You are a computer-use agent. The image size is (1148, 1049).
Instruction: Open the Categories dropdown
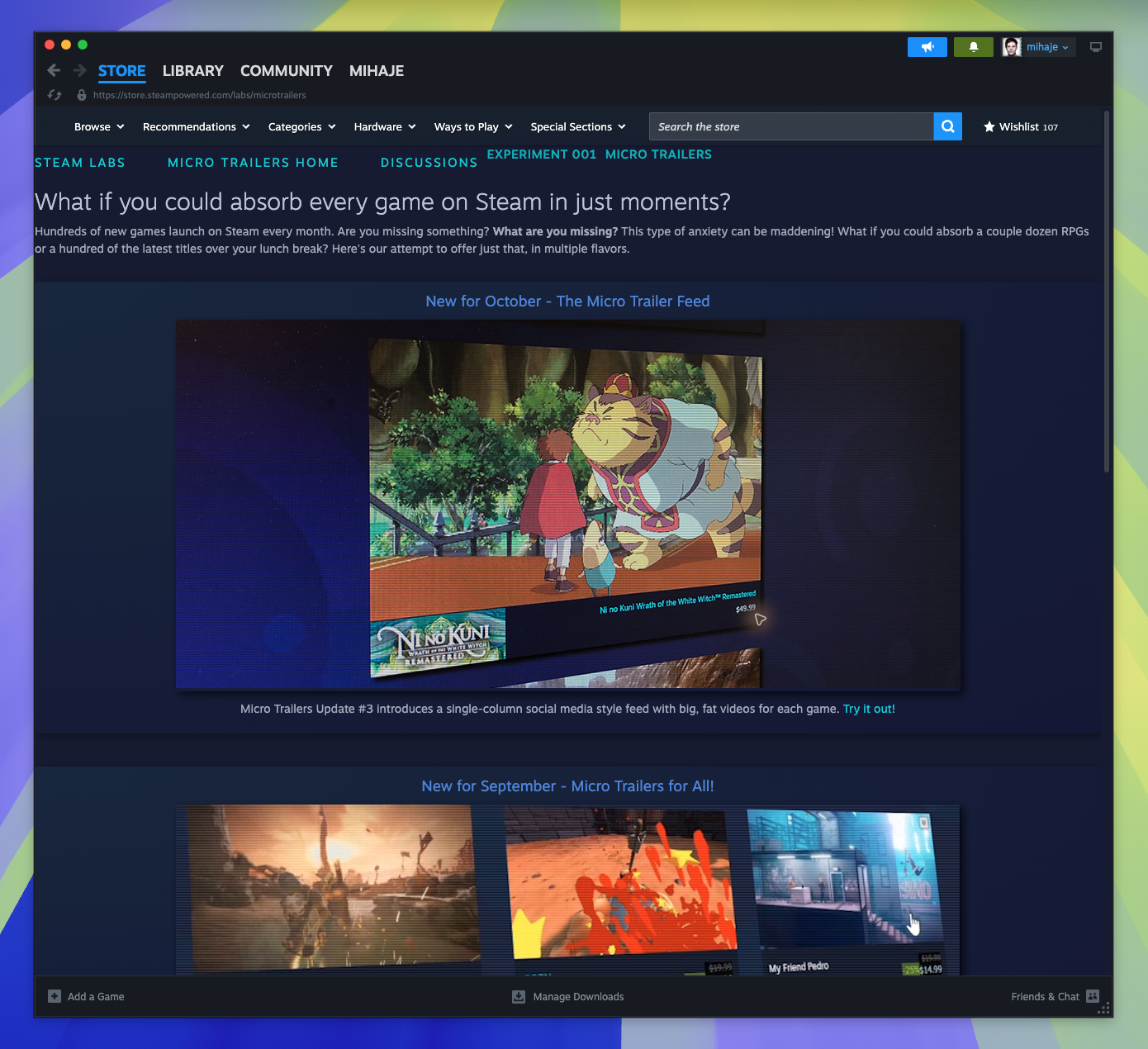click(x=302, y=126)
